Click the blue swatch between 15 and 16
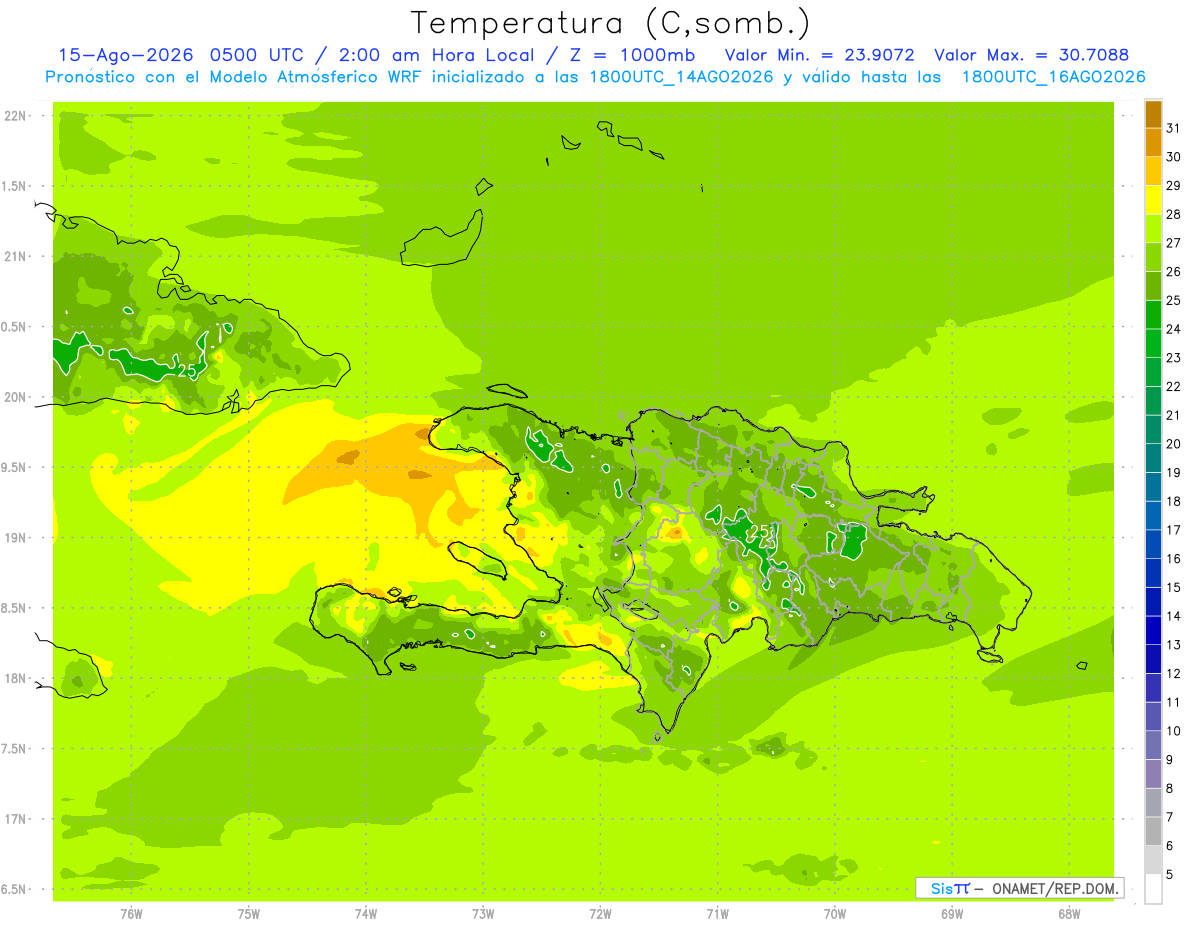 pyautogui.click(x=1153, y=573)
